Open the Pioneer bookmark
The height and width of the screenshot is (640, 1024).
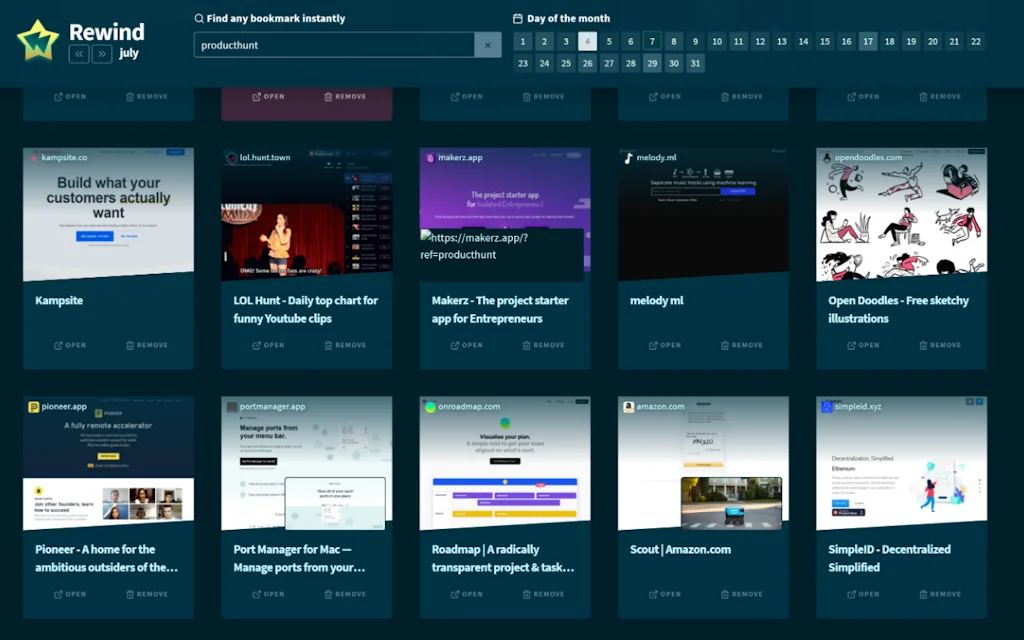coord(70,594)
